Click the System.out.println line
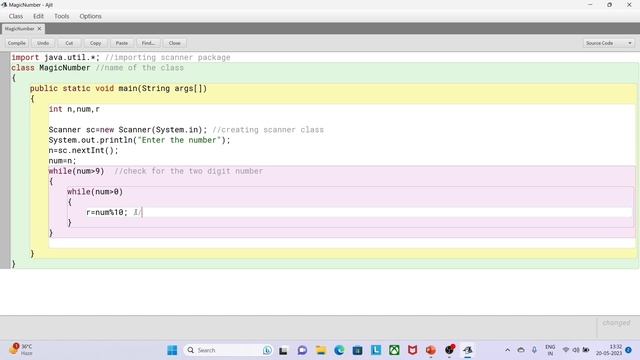640x360 pixels. click(140, 140)
